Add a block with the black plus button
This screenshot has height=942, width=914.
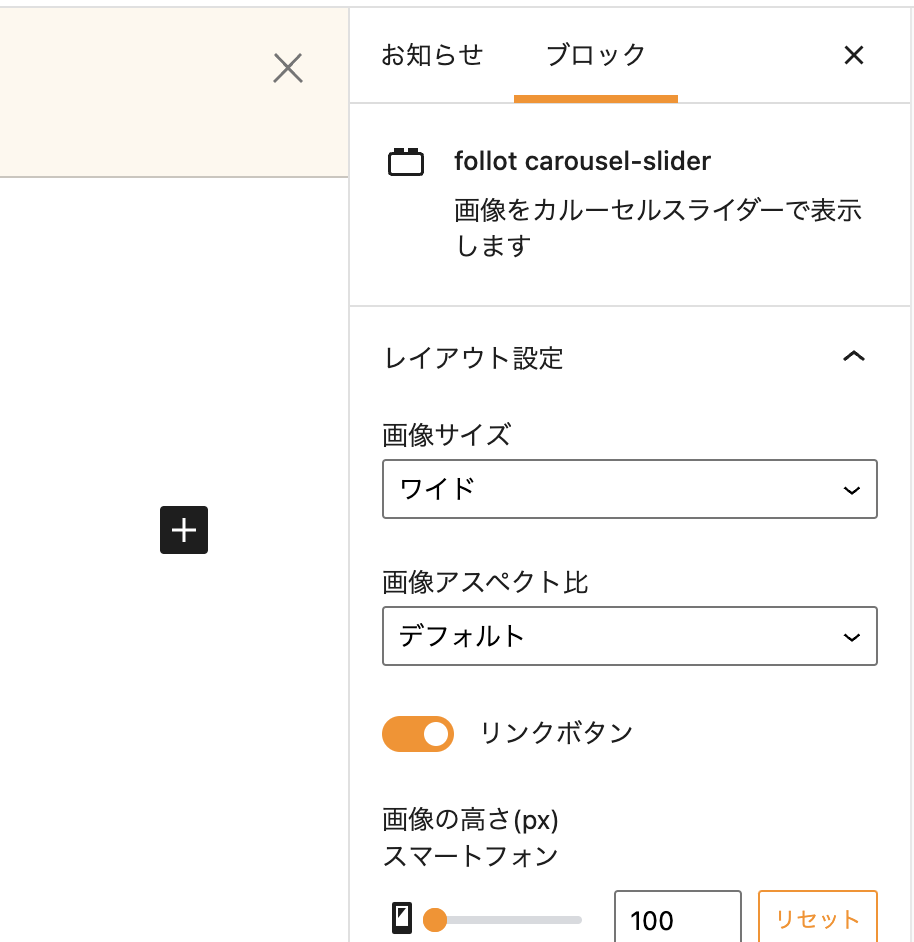184,530
